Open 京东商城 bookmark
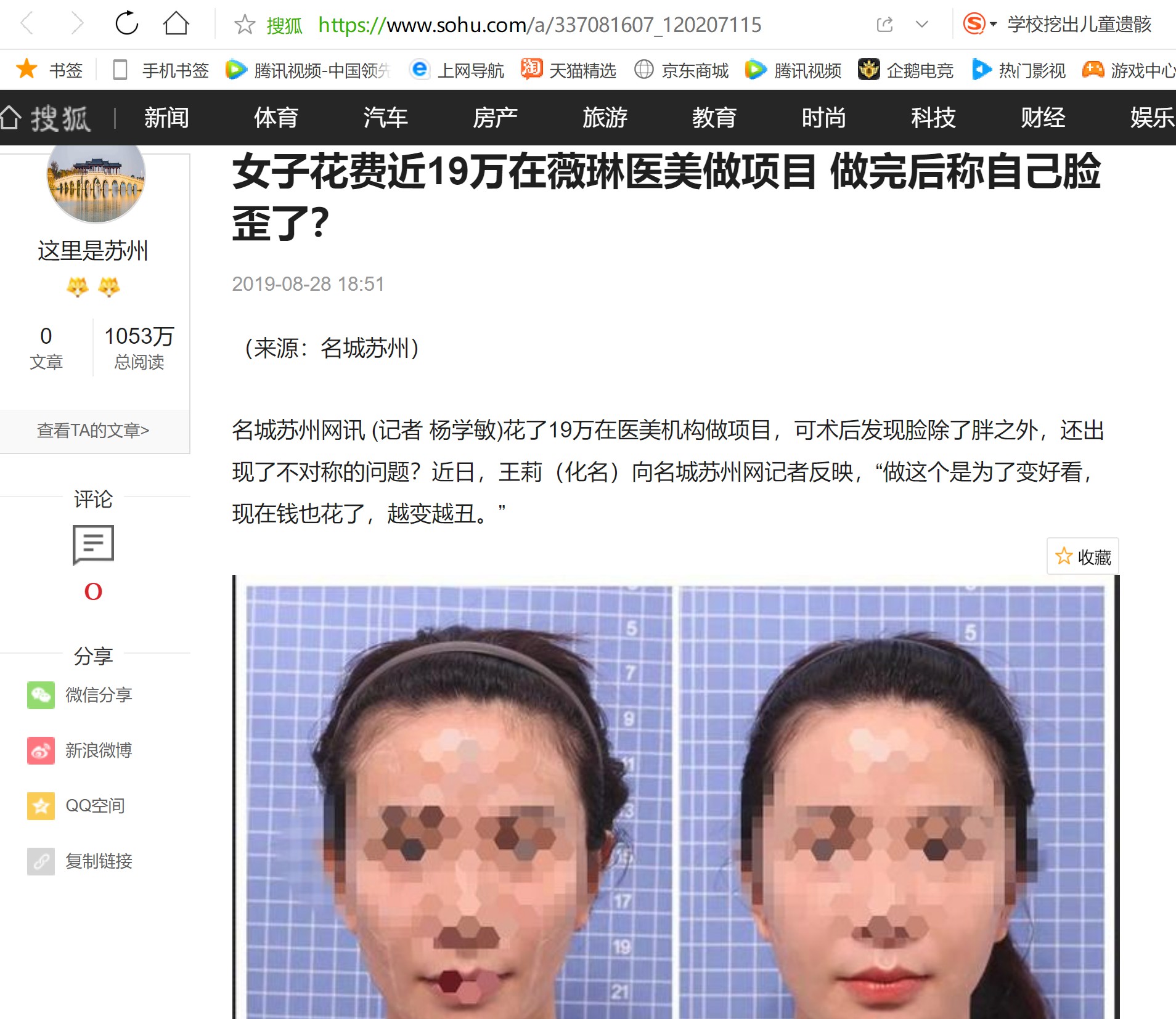This screenshot has width=1176, height=1019. coord(681,70)
